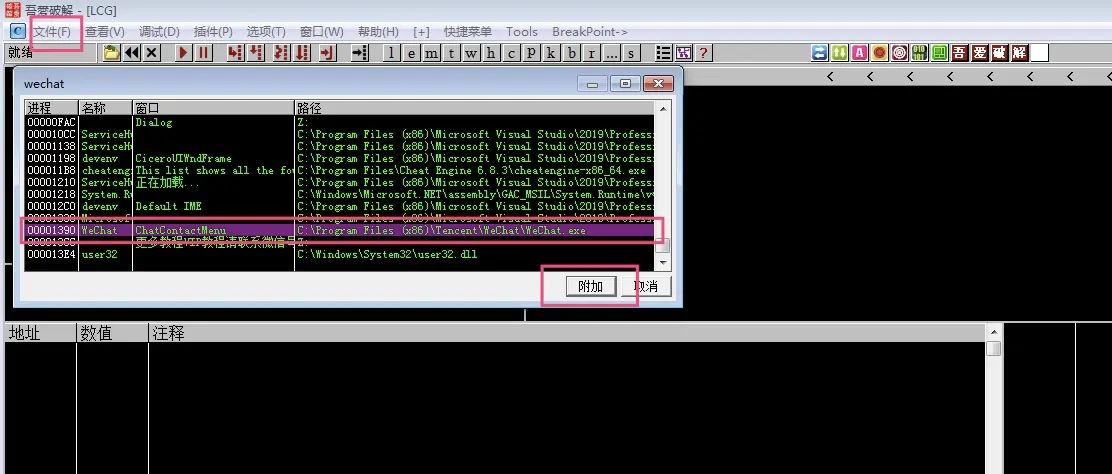The height and width of the screenshot is (474, 1112).
Task: Open the 帮助(H) menu
Action: click(378, 32)
